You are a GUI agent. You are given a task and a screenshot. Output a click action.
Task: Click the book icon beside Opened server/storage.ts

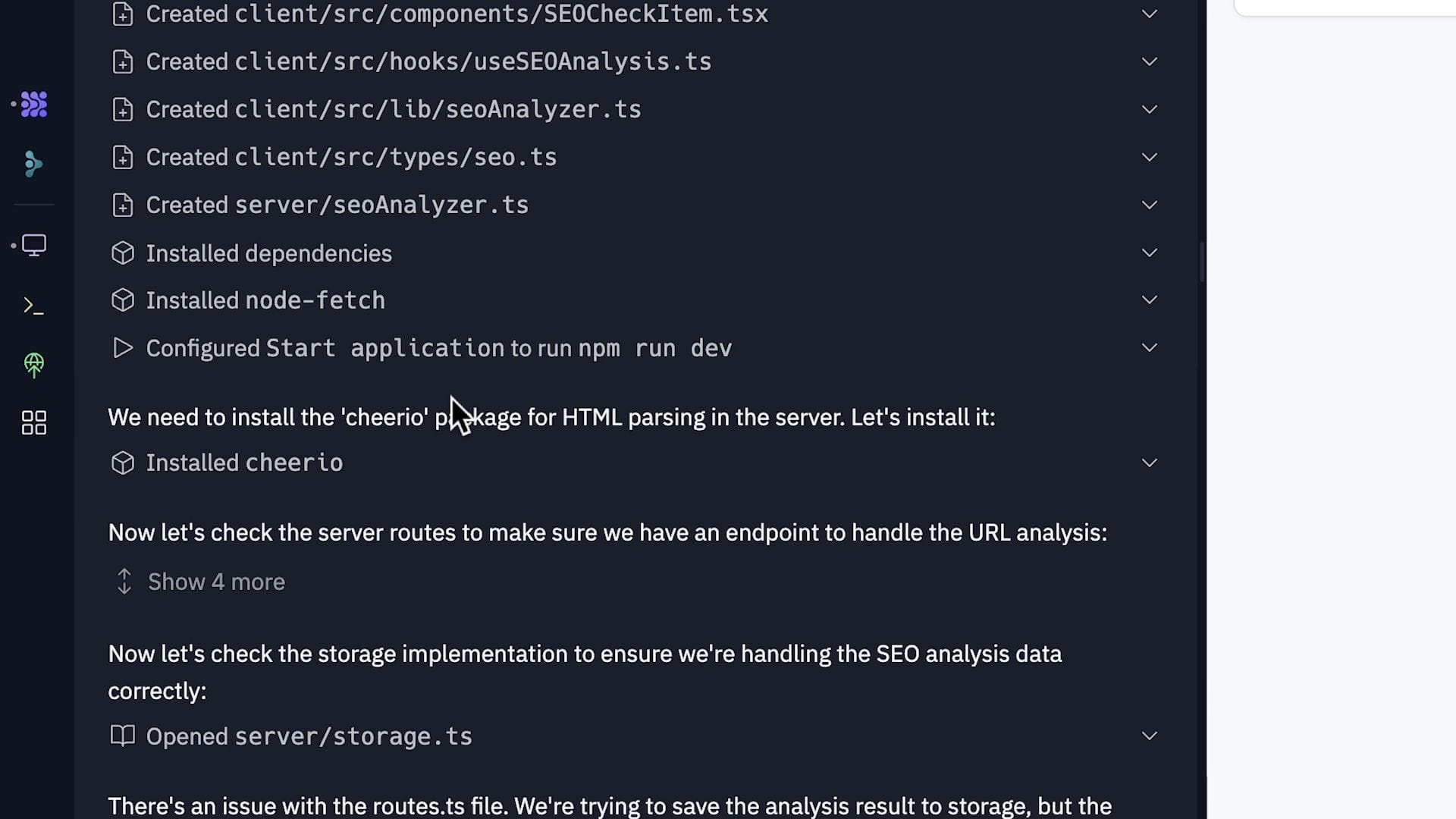[x=123, y=736]
